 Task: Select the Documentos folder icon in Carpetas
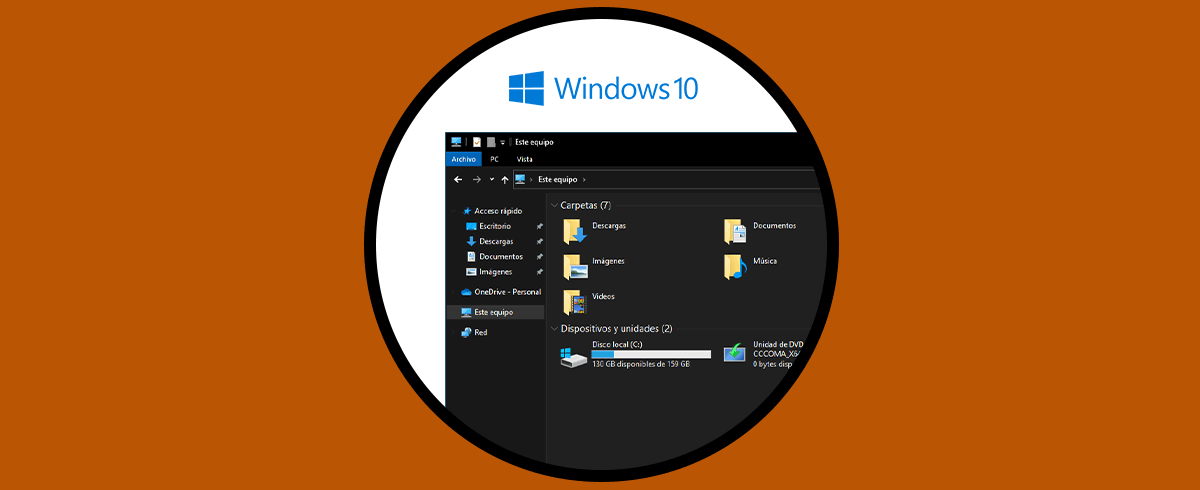point(735,232)
